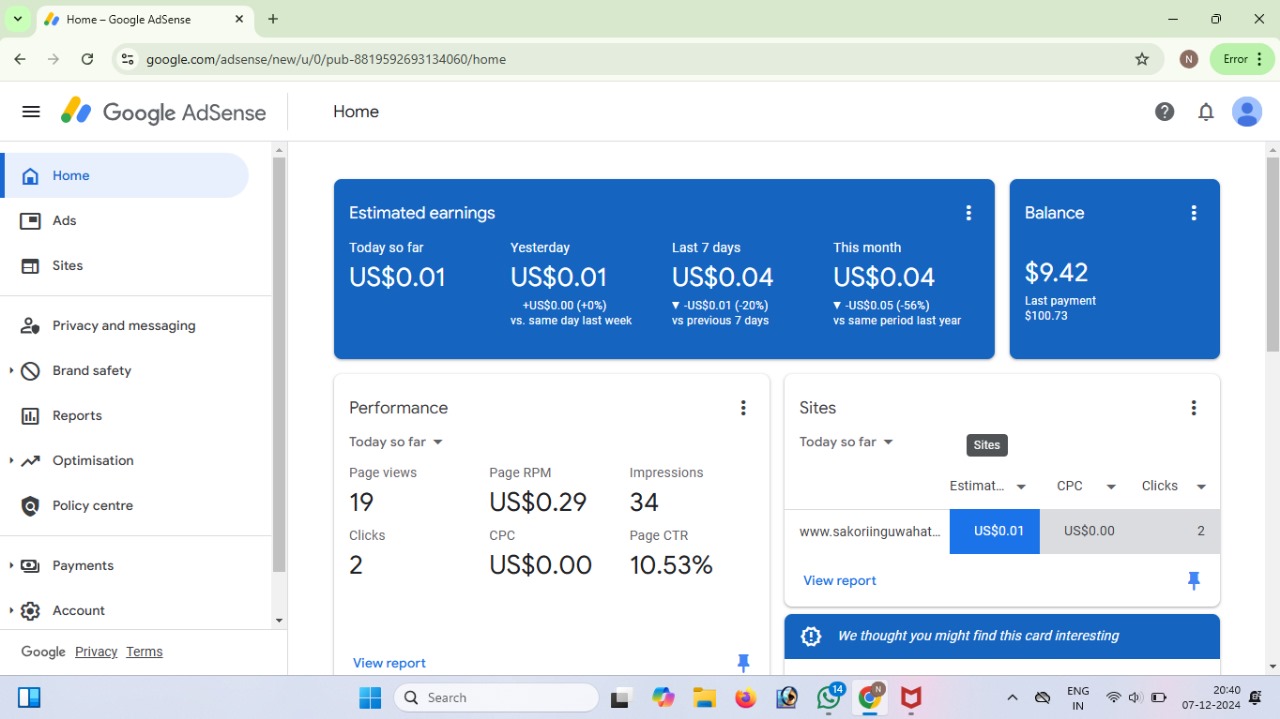Reload the page with the browser refresh icon

click(87, 59)
